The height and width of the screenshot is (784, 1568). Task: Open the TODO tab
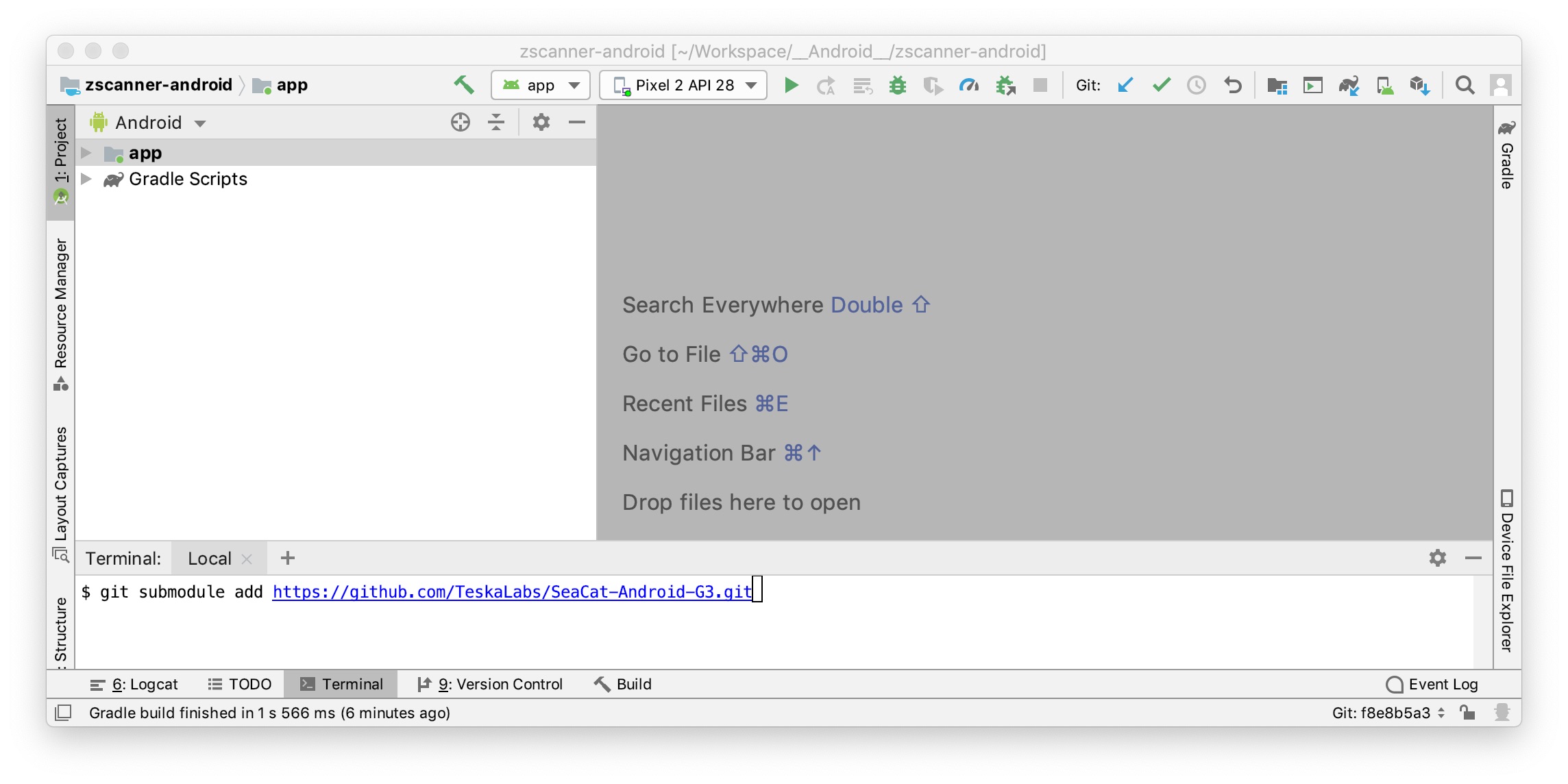coord(240,684)
